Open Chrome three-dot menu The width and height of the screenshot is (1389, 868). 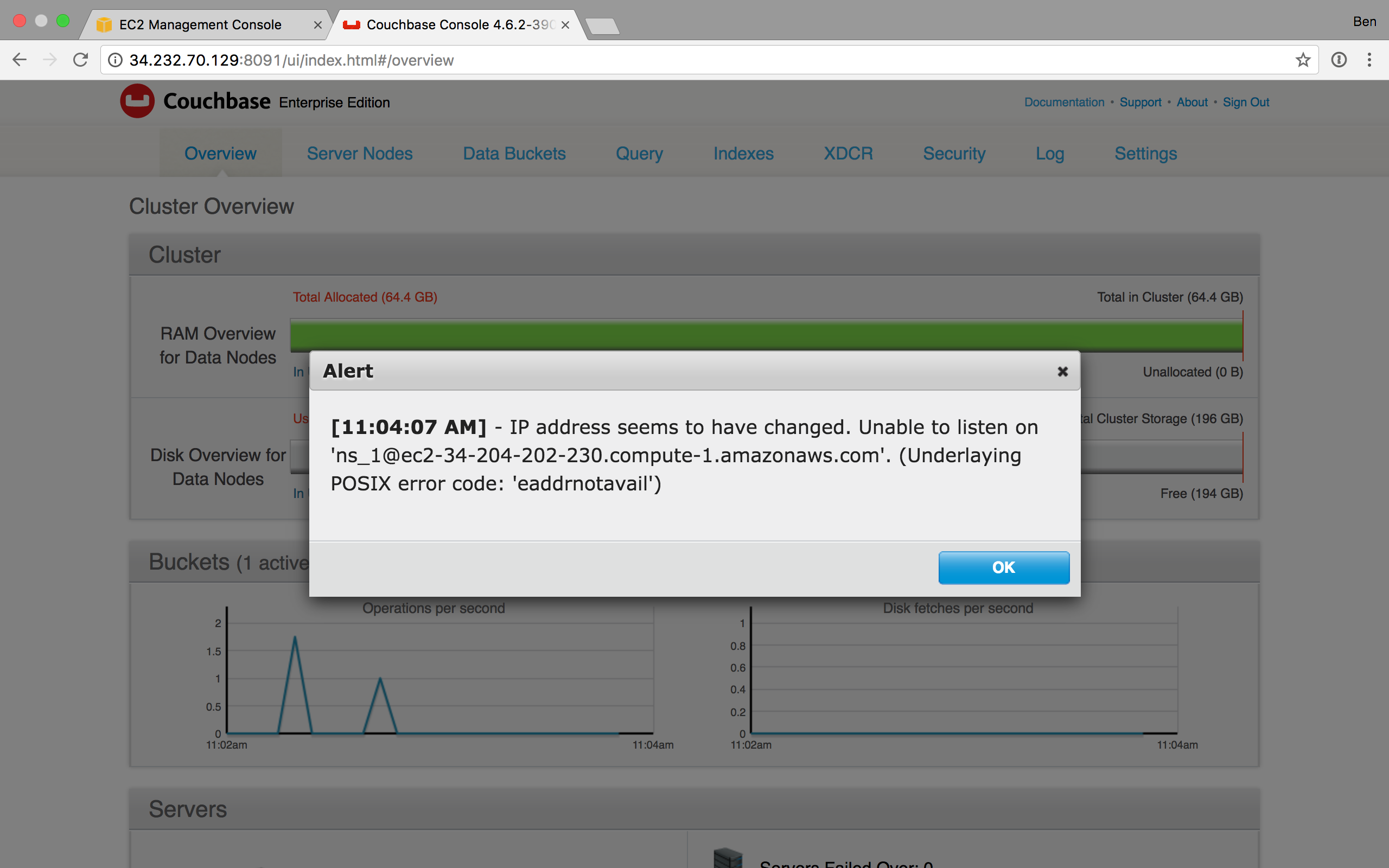(x=1369, y=60)
